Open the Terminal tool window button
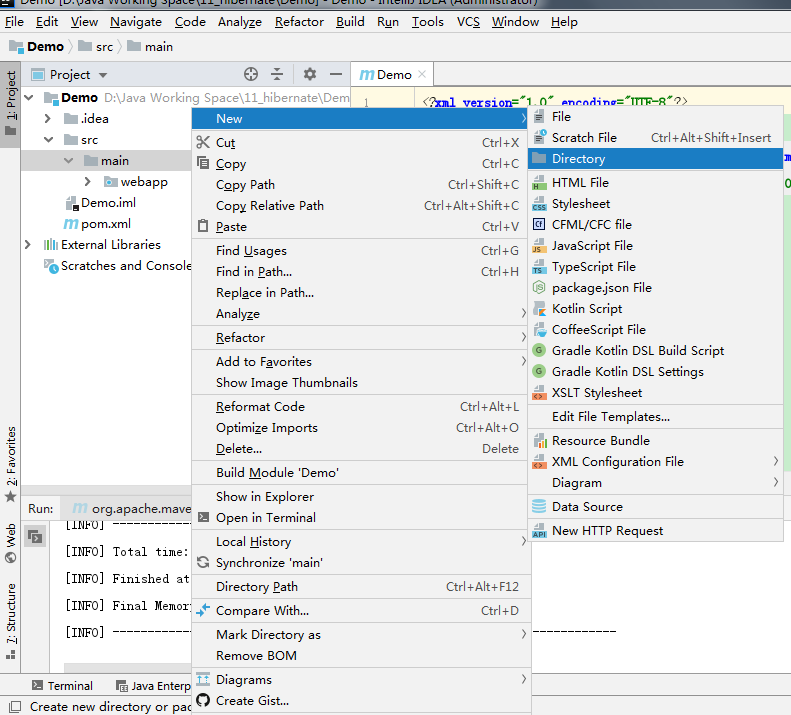The image size is (791, 715). 63,686
